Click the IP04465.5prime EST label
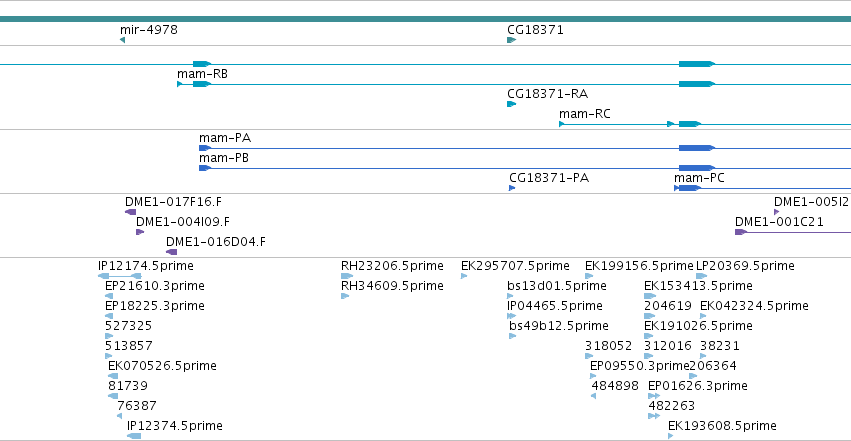Image resolution: width=851 pixels, height=441 pixels. (555, 306)
